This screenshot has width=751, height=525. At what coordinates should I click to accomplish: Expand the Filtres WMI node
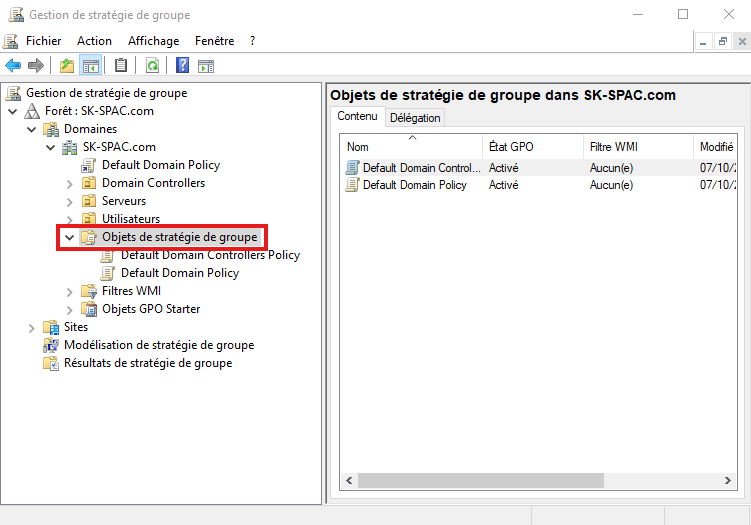[x=69, y=292]
